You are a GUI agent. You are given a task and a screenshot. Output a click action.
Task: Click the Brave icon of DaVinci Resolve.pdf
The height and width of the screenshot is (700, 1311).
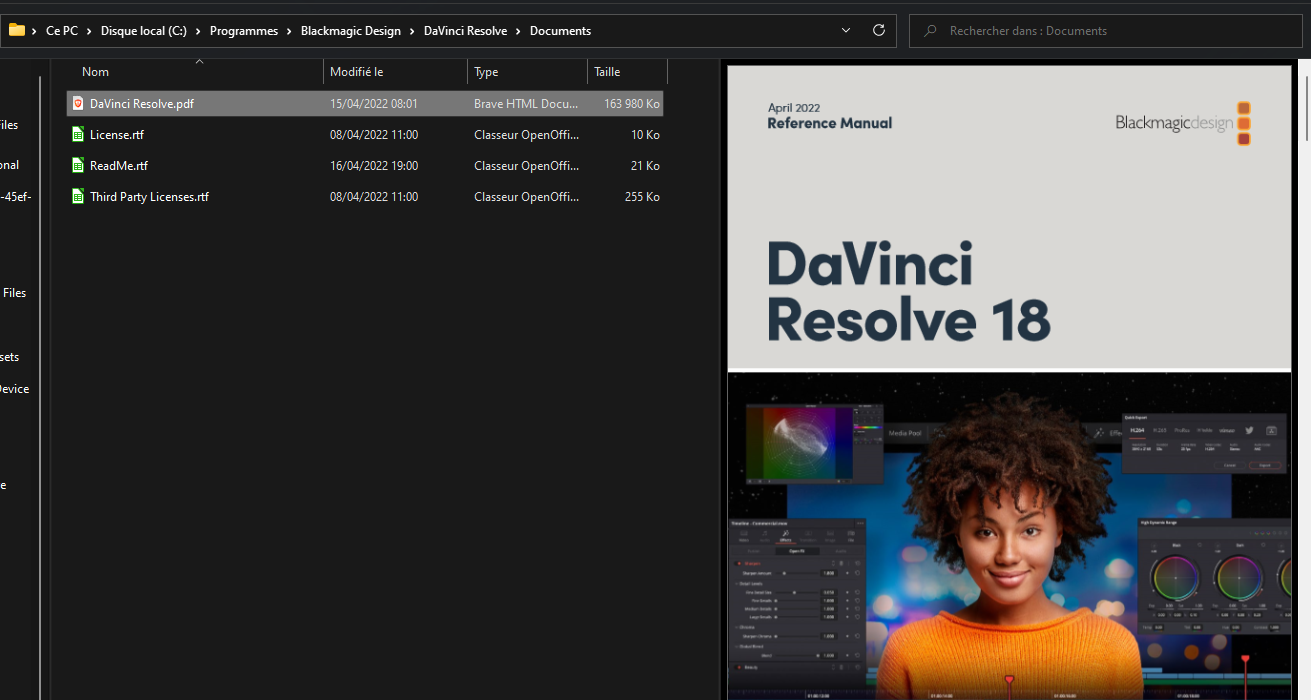point(78,103)
